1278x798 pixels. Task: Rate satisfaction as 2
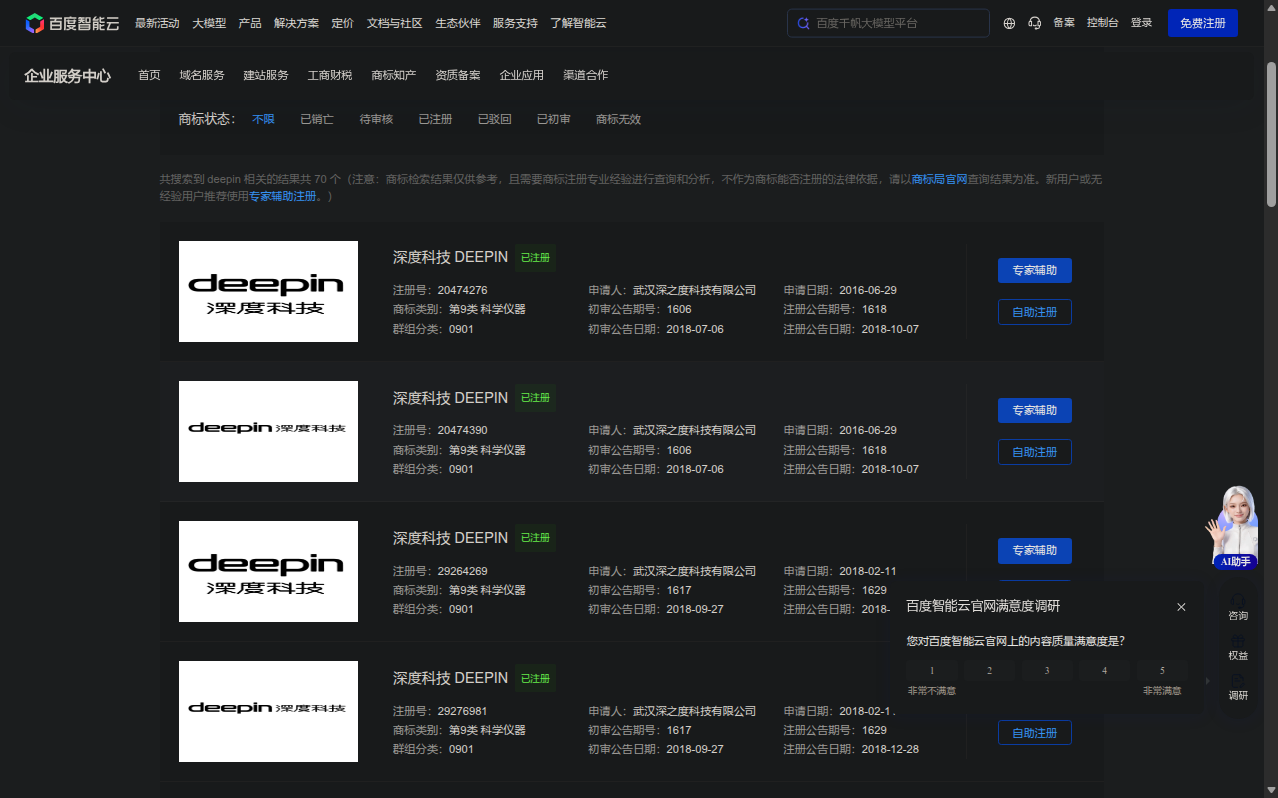point(990,671)
